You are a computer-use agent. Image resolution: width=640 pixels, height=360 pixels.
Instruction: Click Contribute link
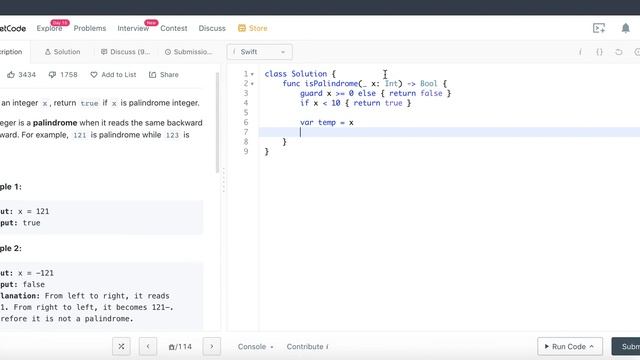307,347
